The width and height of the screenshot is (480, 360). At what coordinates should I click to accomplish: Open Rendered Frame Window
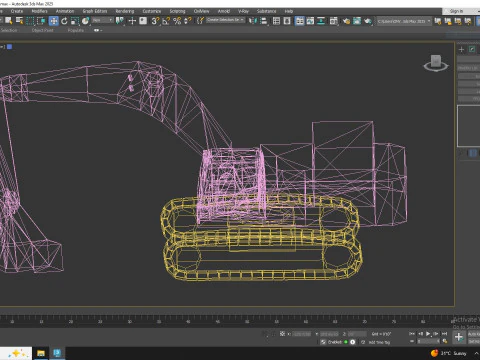click(357, 21)
